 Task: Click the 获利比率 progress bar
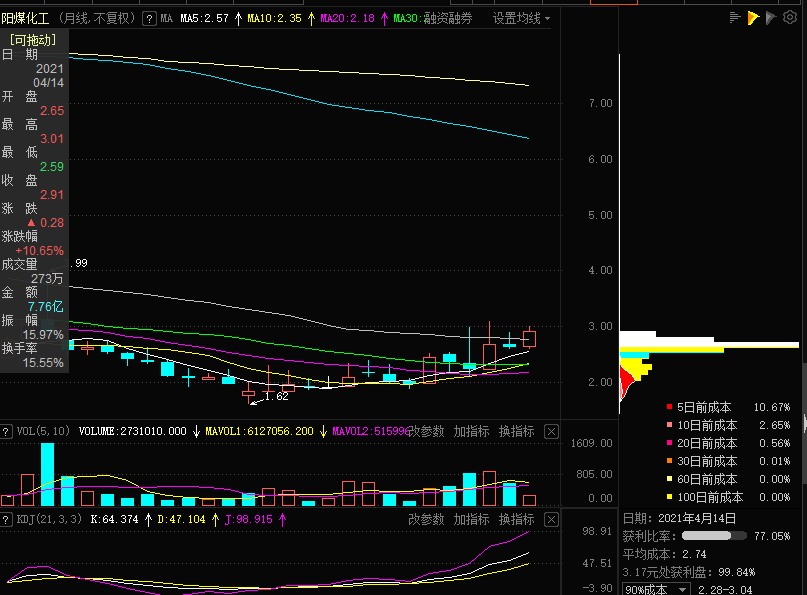(x=714, y=536)
